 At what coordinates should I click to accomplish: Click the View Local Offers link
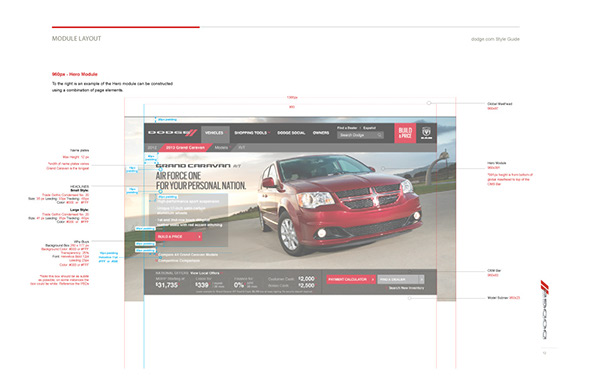pyautogui.click(x=205, y=273)
